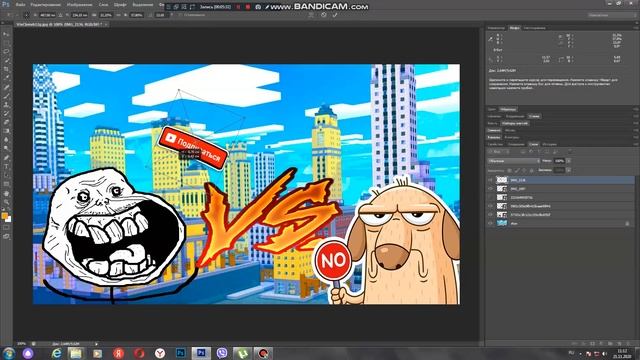Hide the second layer in Layers panel
The width and height of the screenshot is (640, 360).
tap(490, 189)
